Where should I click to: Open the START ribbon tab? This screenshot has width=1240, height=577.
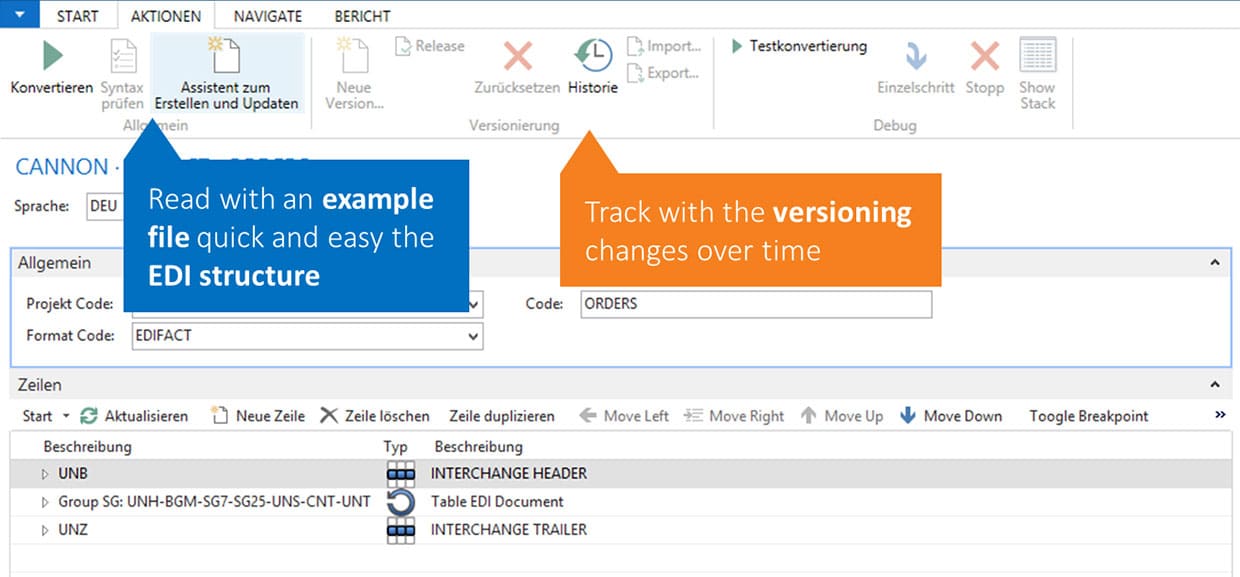(x=78, y=16)
